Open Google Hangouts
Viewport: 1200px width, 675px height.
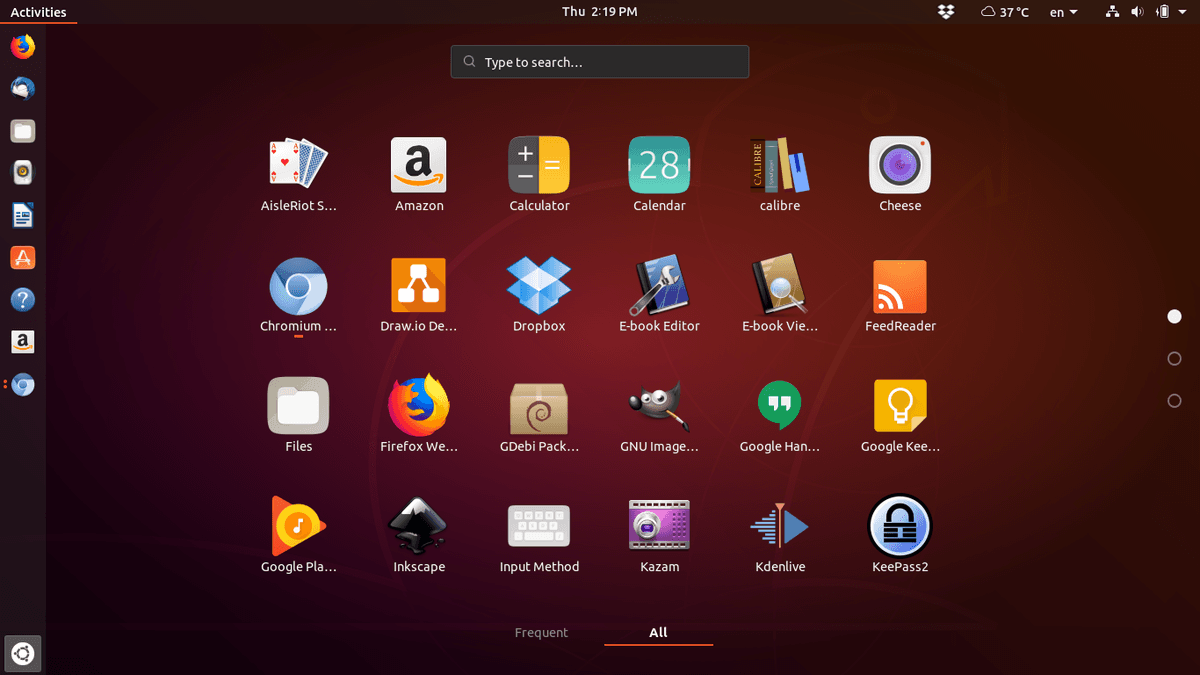pos(779,406)
